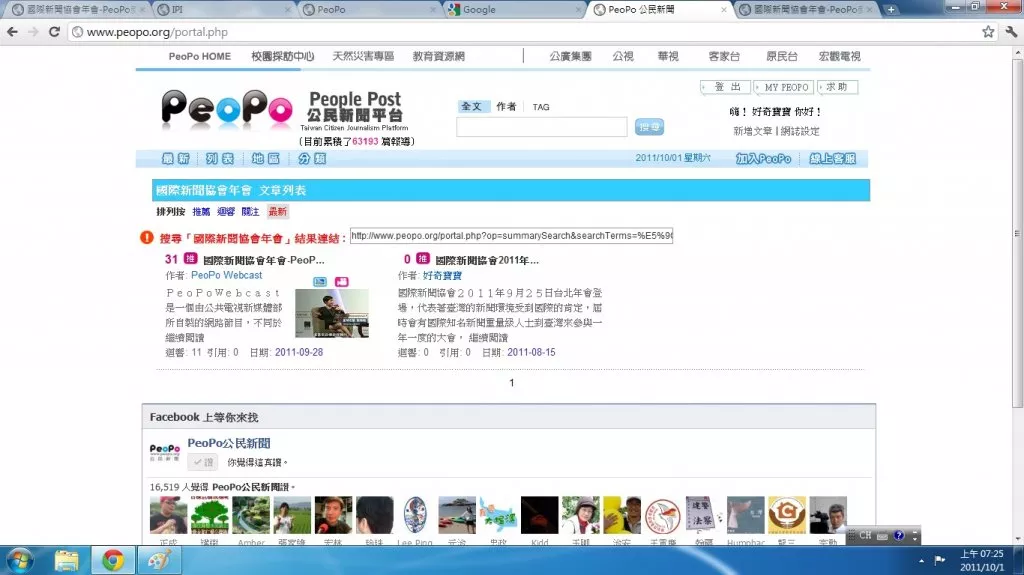The width and height of the screenshot is (1024, 575).
Task: Click the PeoPo Facebook page logo
Action: click(165, 452)
